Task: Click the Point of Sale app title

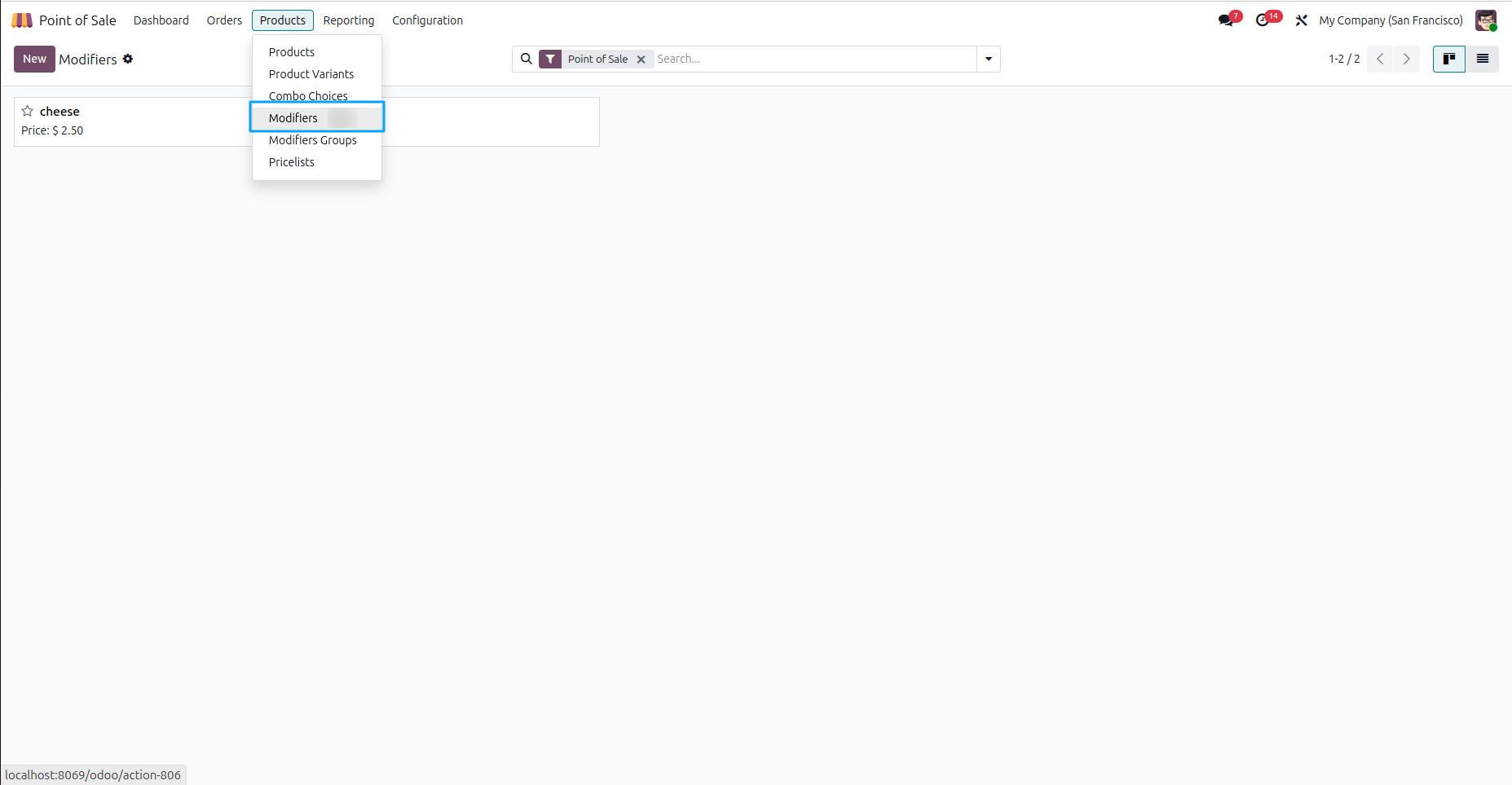Action: [77, 20]
